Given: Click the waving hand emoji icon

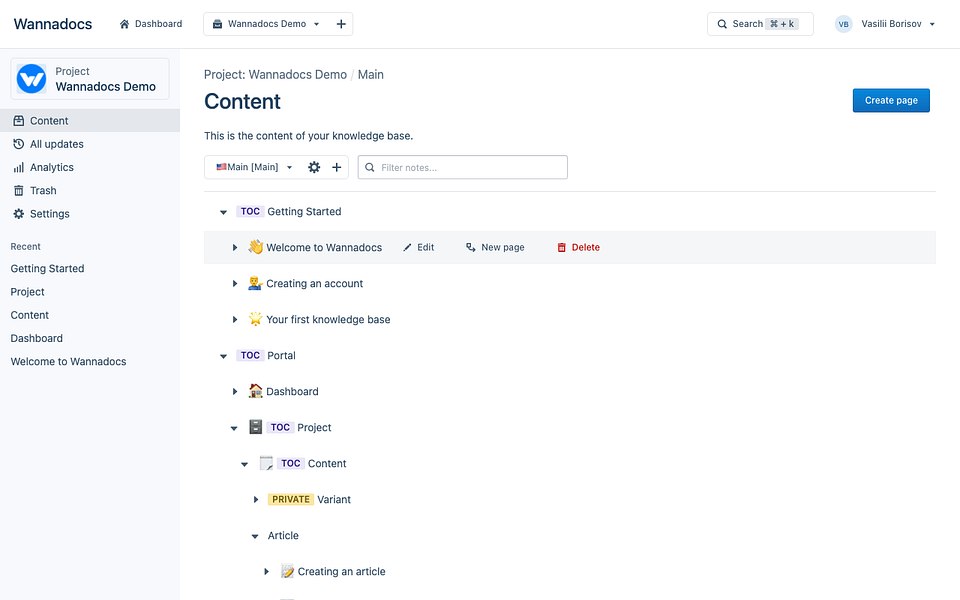Looking at the screenshot, I should pos(255,247).
